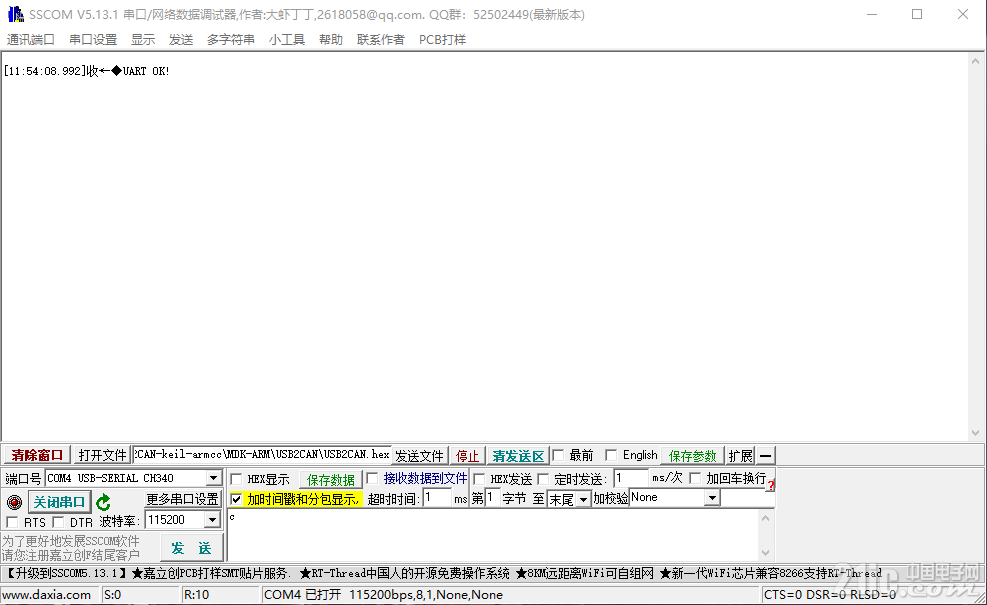Click the 停止 button
The width and height of the screenshot is (987, 605).
click(x=467, y=456)
